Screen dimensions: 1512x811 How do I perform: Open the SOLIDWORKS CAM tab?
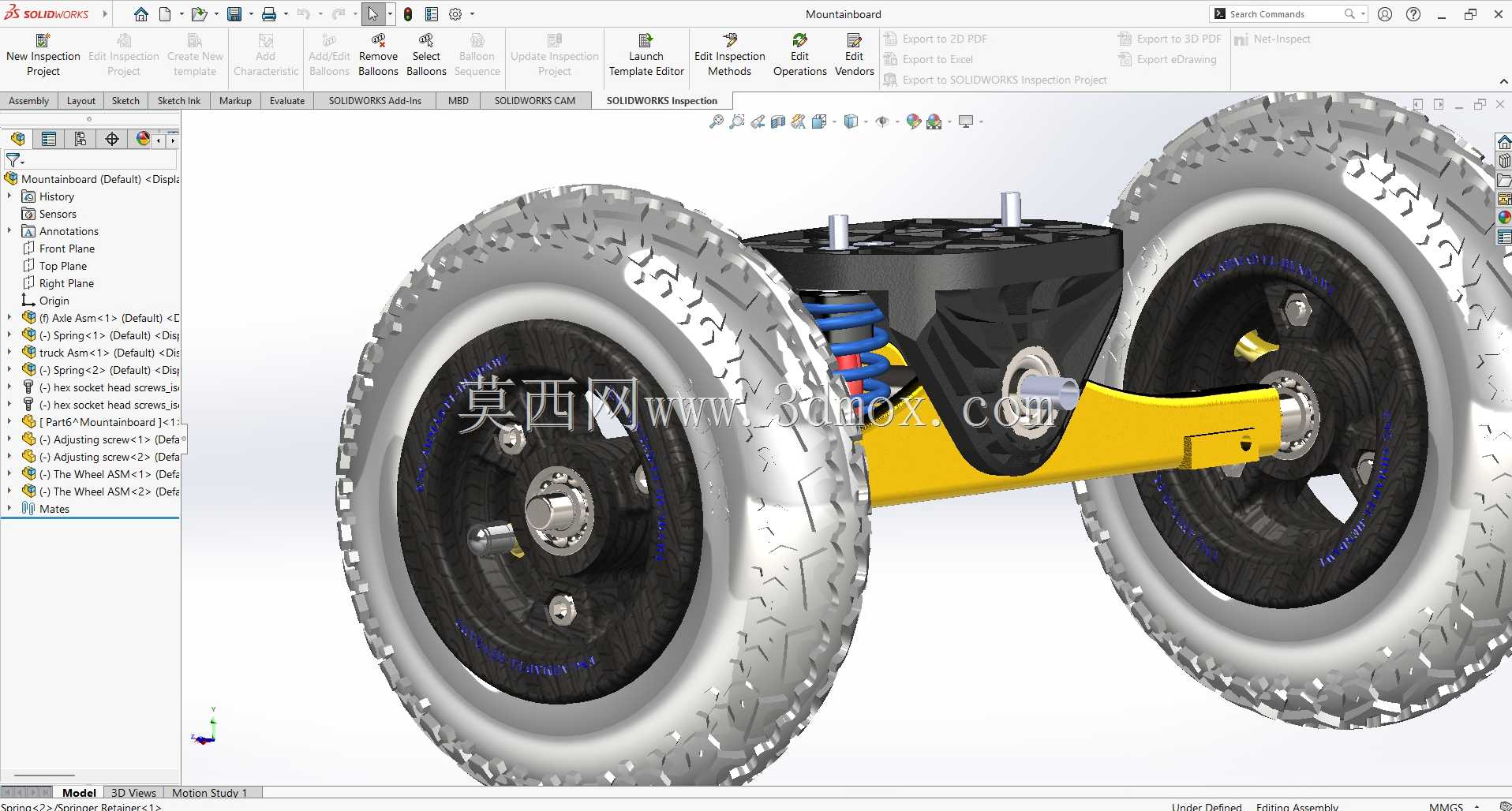point(535,101)
